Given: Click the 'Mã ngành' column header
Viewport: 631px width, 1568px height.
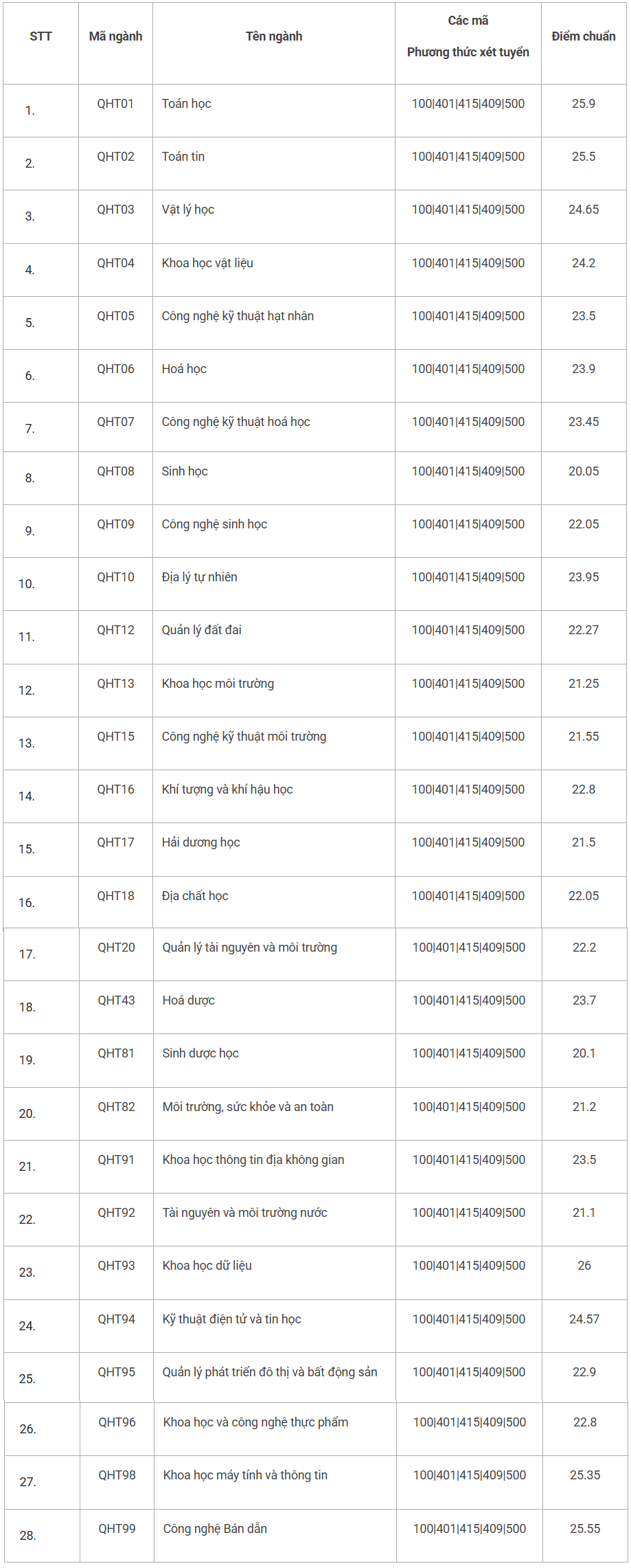Looking at the screenshot, I should pyautogui.click(x=115, y=36).
